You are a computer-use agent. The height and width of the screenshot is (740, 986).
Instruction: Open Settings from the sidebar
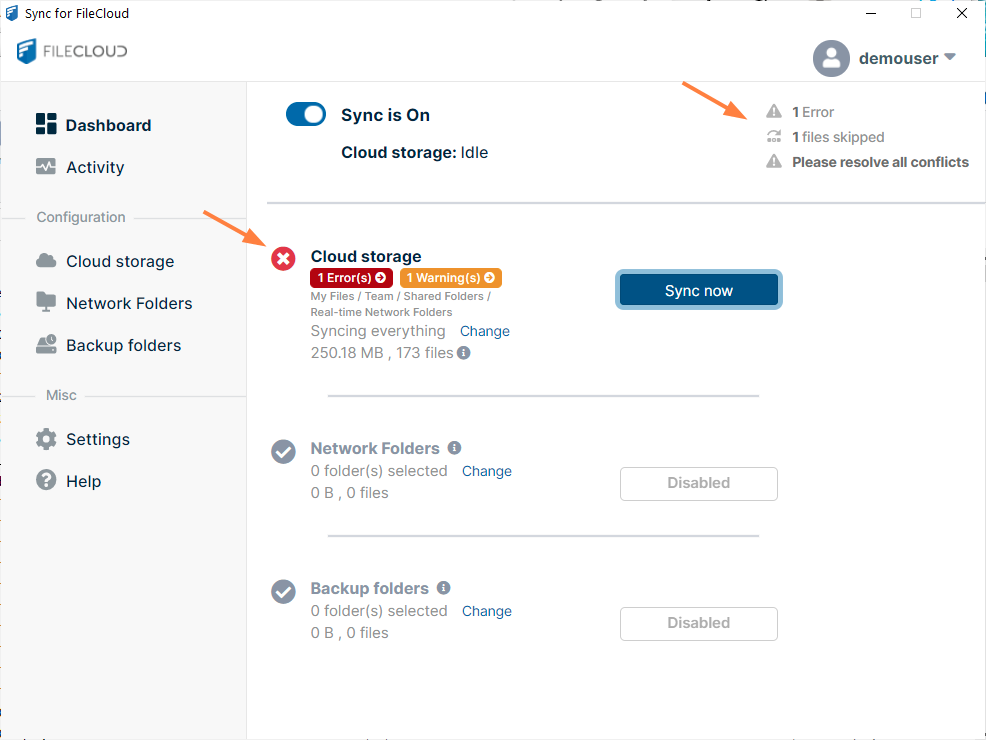tap(97, 439)
